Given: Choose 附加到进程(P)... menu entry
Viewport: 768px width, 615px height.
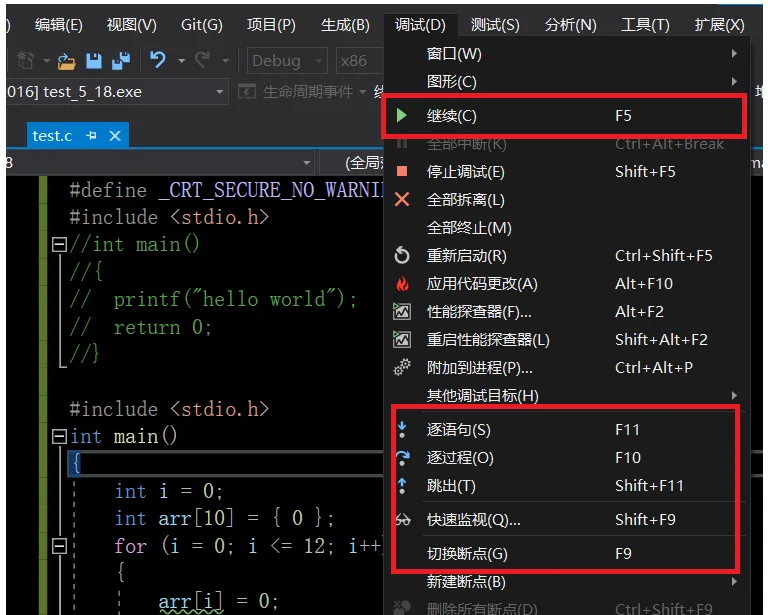Looking at the screenshot, I should [567, 367].
